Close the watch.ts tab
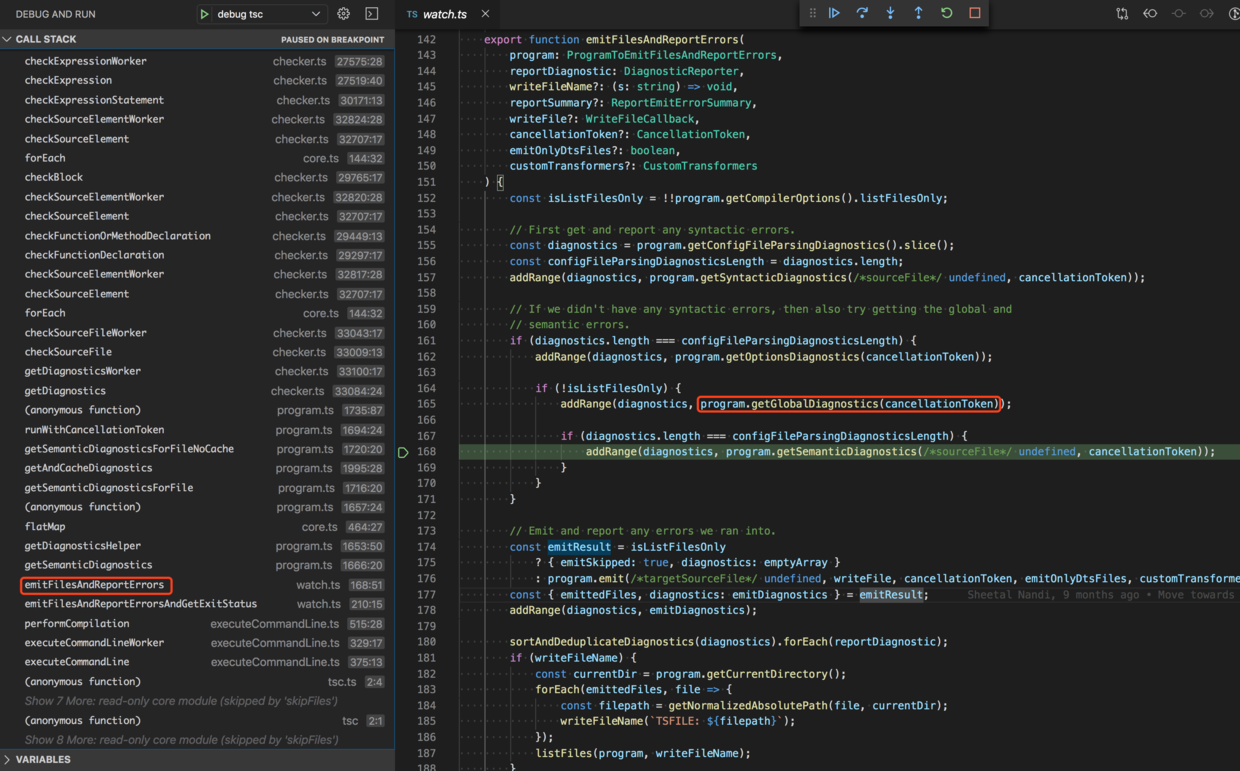This screenshot has width=1240, height=771. [x=485, y=14]
